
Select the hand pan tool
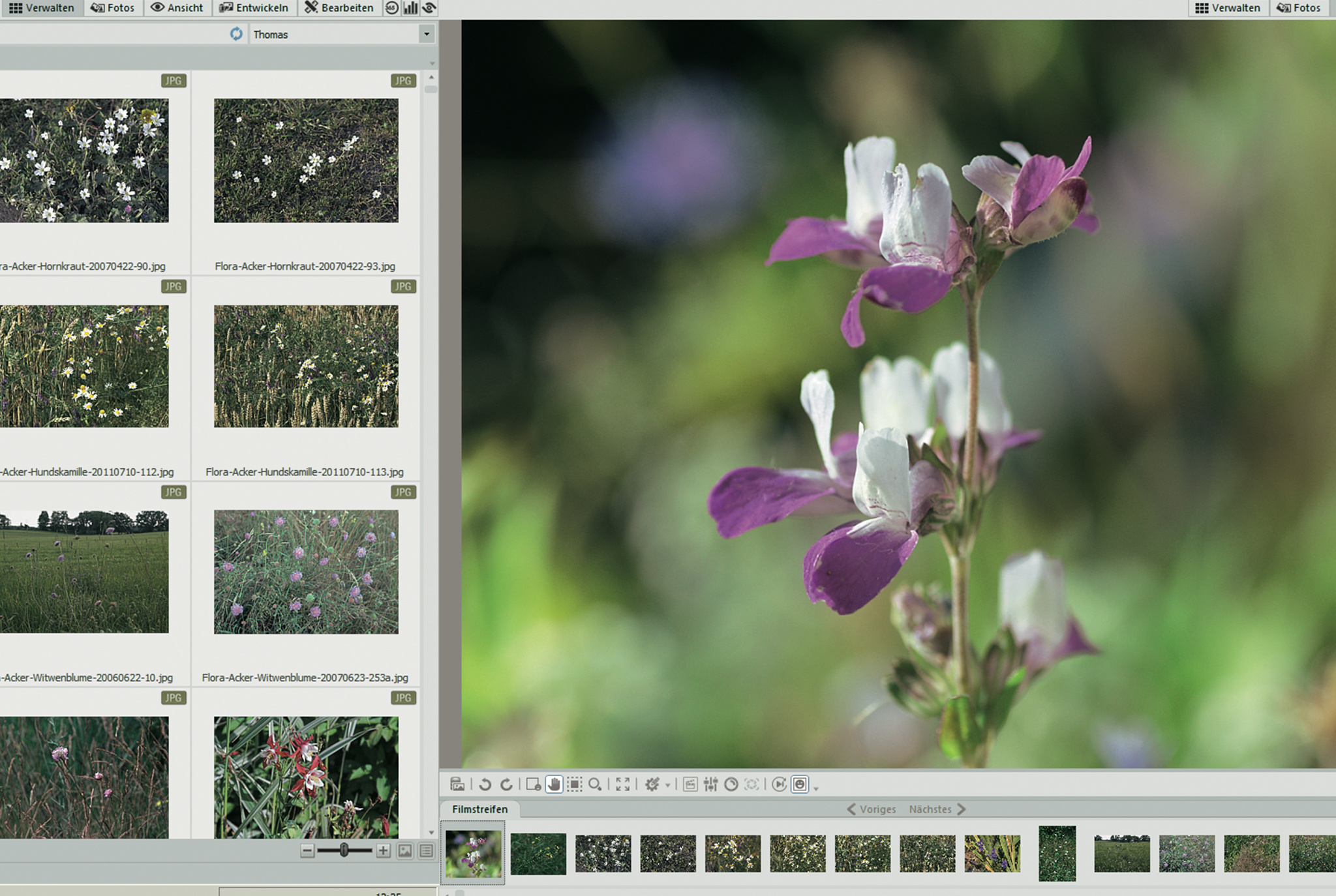[x=554, y=784]
